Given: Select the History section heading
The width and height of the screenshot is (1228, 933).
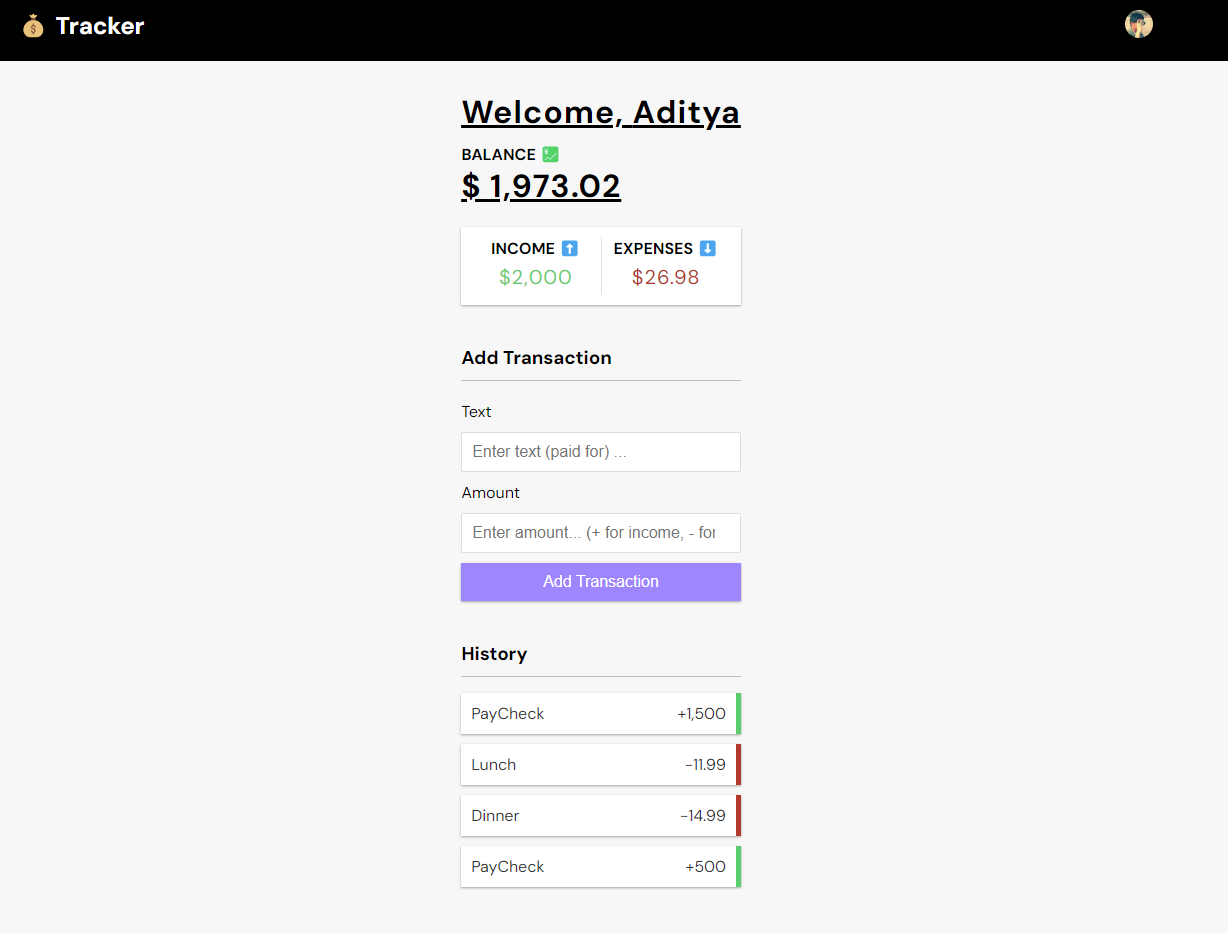Looking at the screenshot, I should point(494,653).
